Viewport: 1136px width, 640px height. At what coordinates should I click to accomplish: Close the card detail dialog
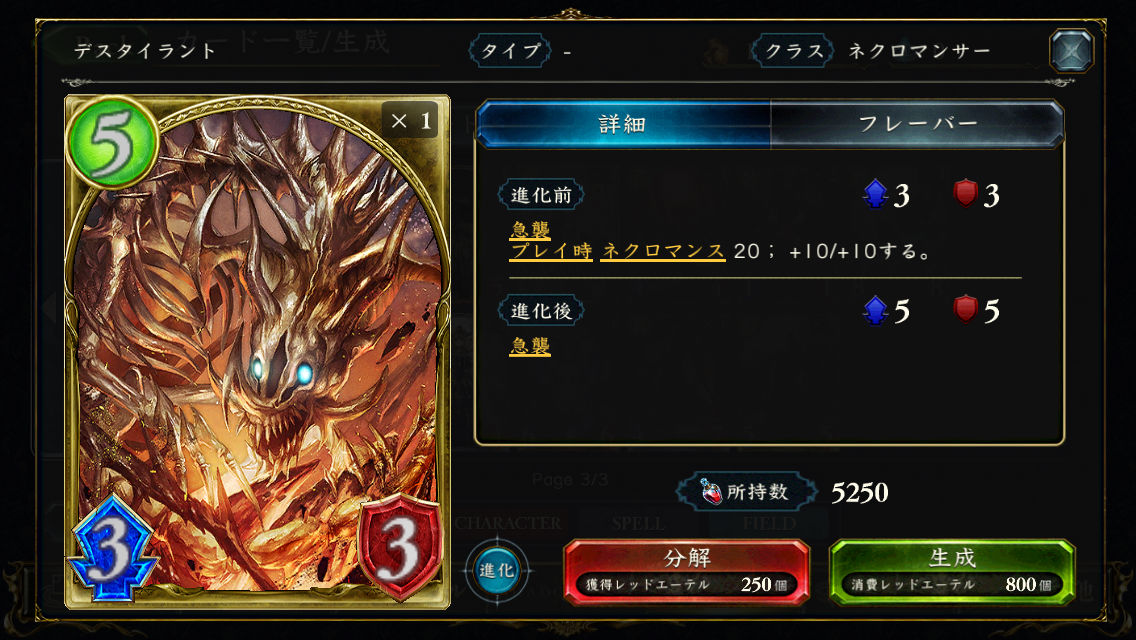[1071, 51]
